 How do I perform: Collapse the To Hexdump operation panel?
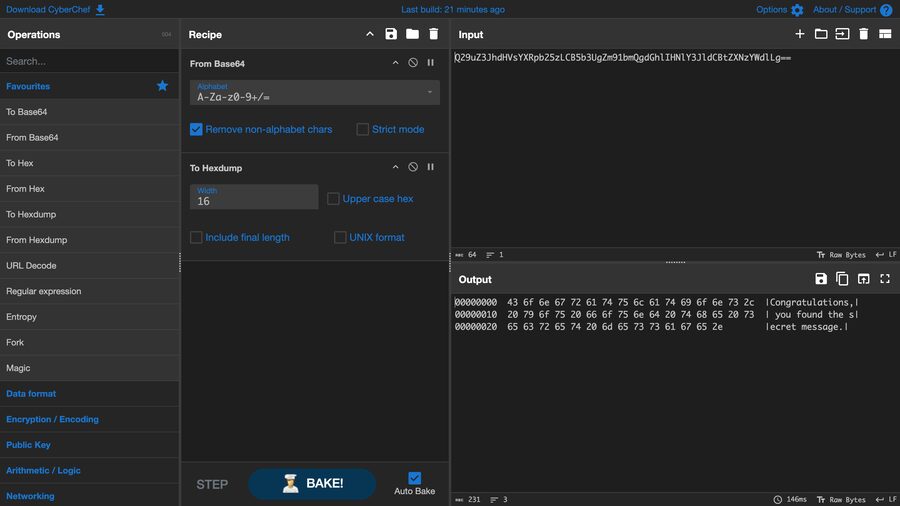tap(395, 168)
